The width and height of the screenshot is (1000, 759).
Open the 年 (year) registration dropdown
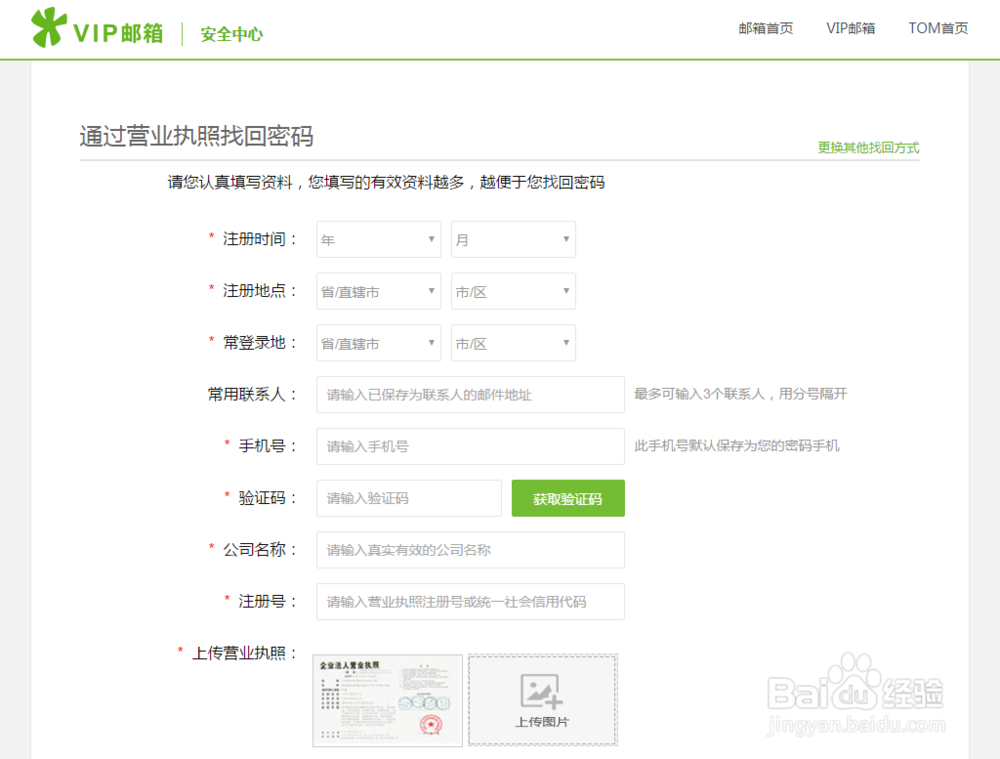(x=377, y=239)
